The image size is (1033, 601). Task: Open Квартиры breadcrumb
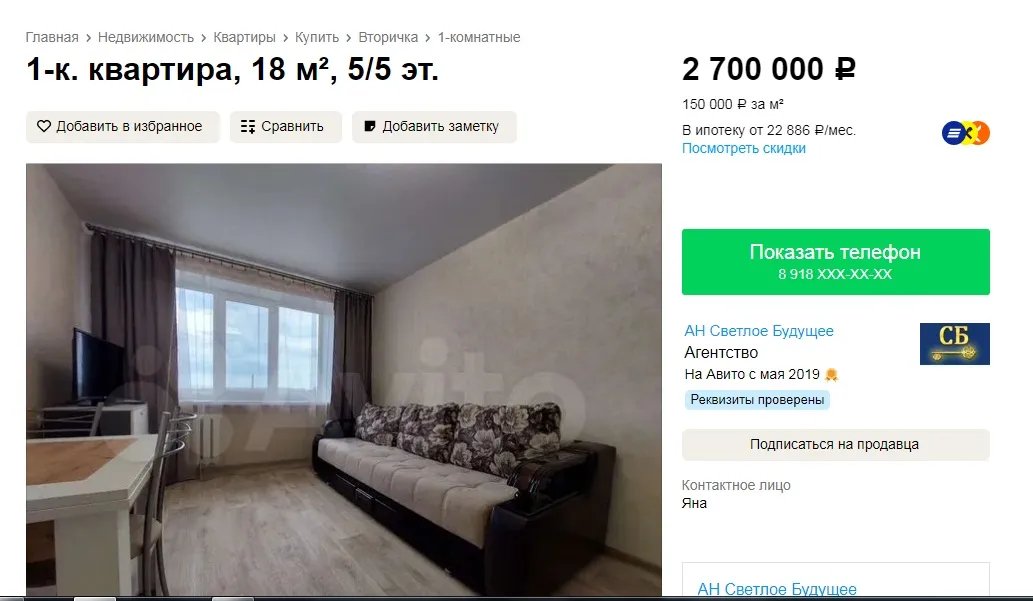click(x=244, y=38)
